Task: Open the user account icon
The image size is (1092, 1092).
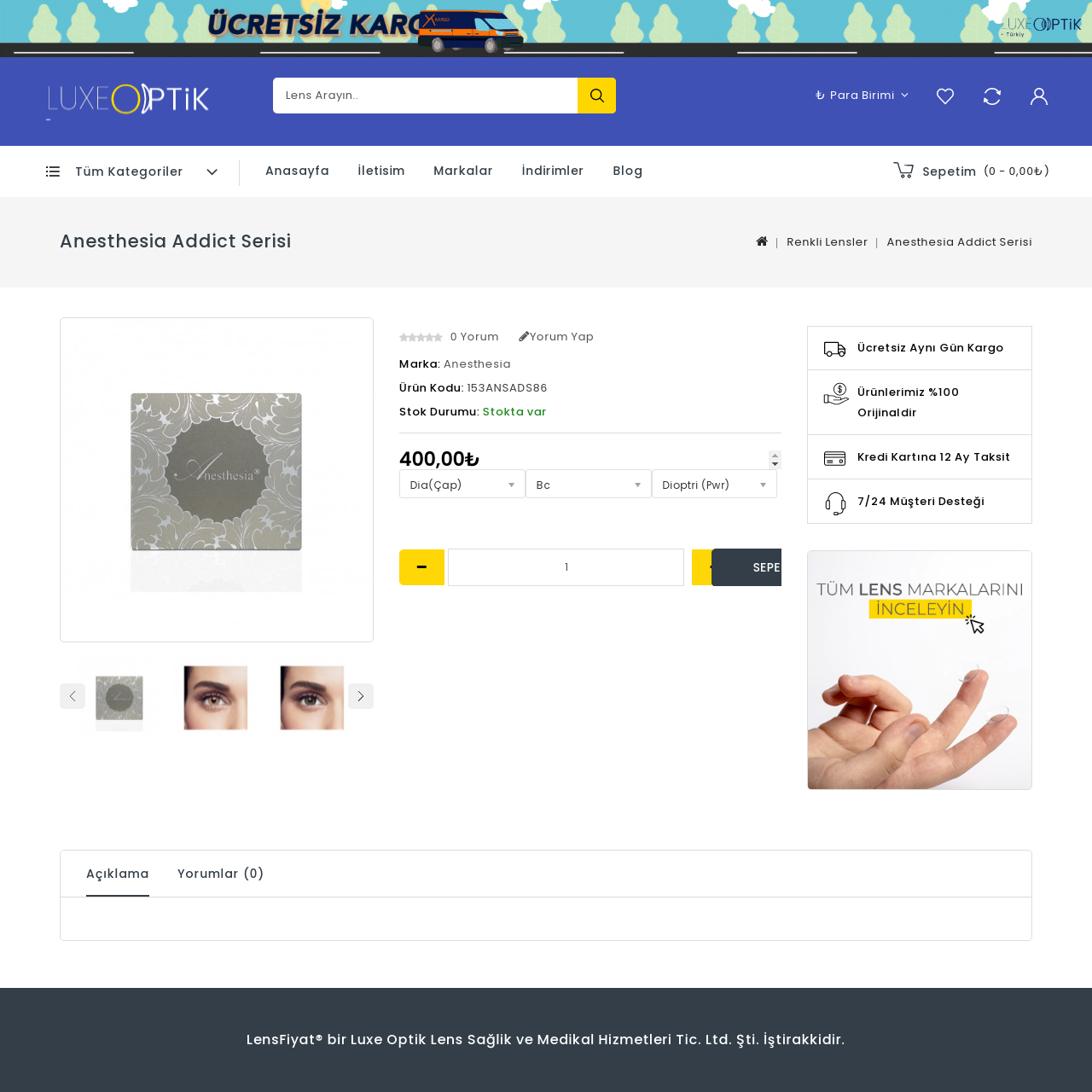Action: pos(1039,96)
